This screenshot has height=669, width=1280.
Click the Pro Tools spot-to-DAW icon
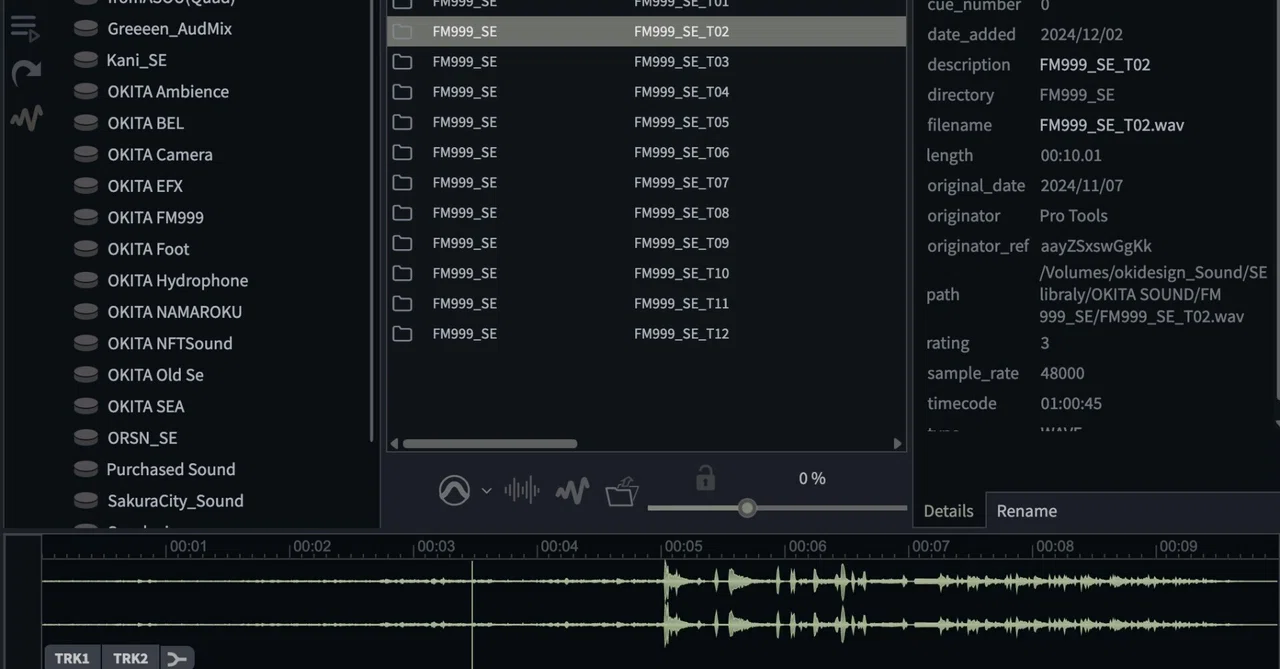pos(454,490)
